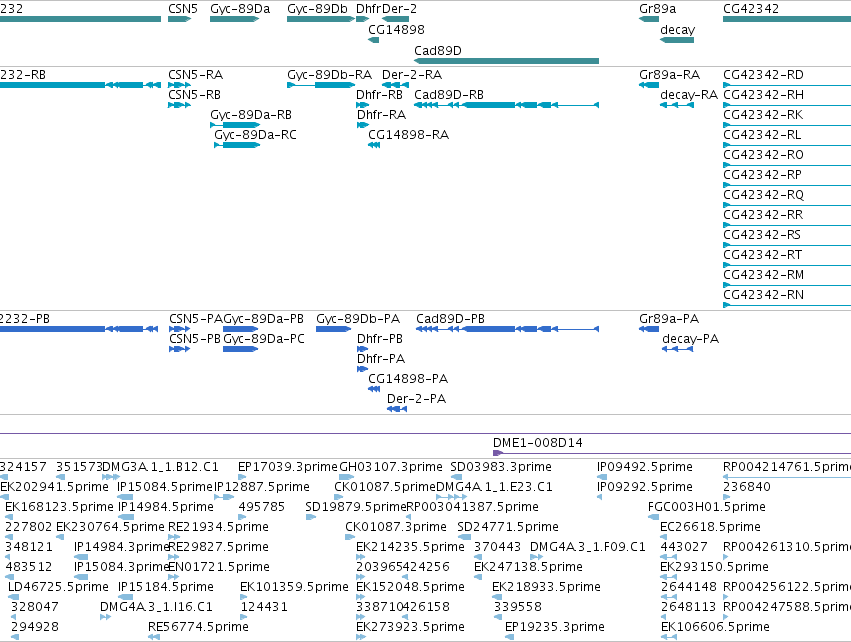Select the Der-2-RA transcript label

[x=412, y=75]
